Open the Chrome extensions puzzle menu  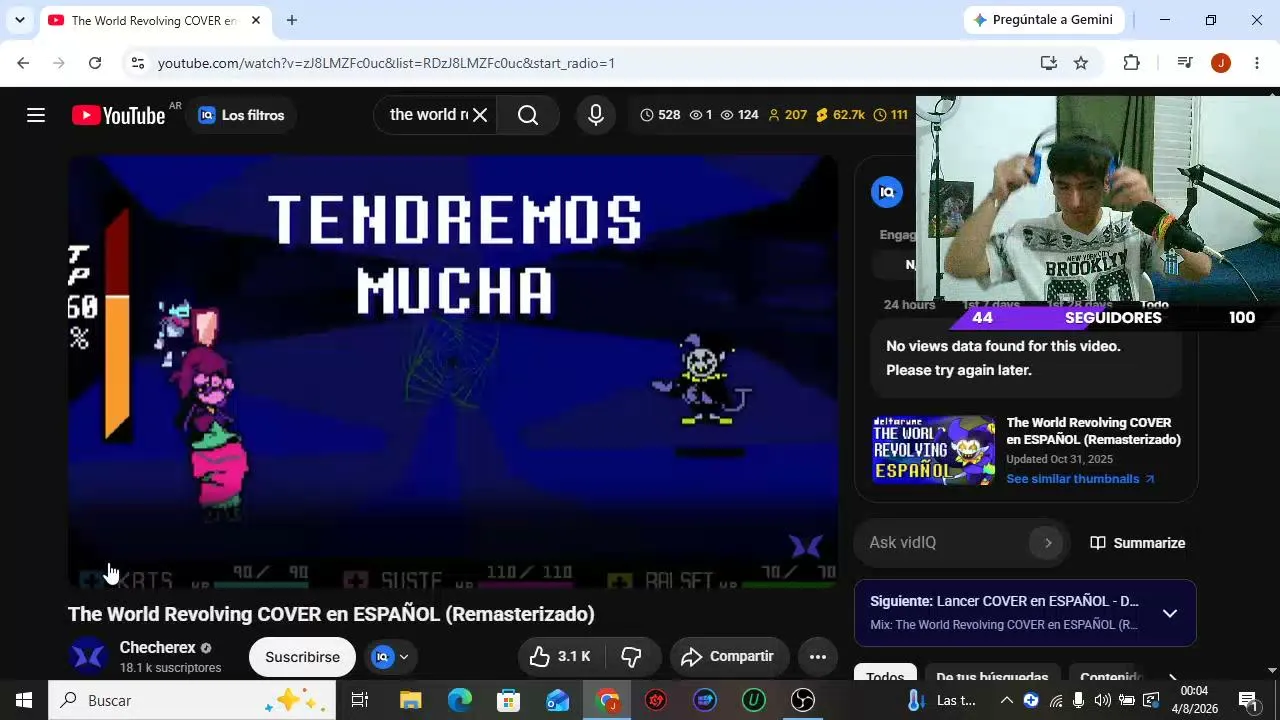[1131, 63]
